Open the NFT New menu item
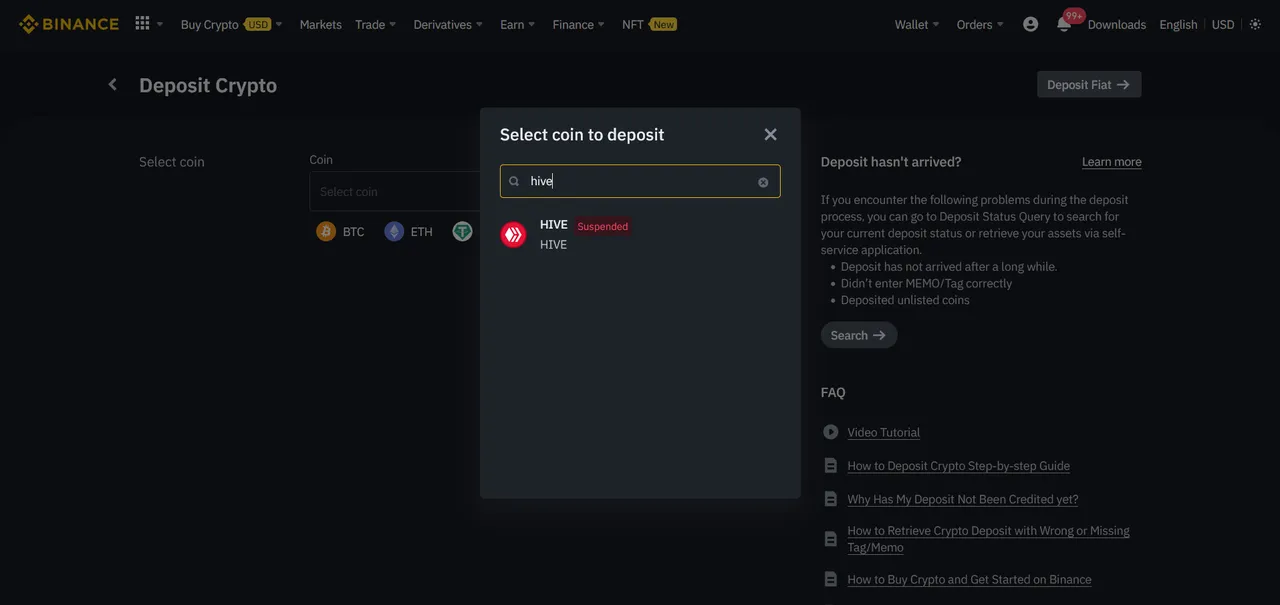 [649, 24]
